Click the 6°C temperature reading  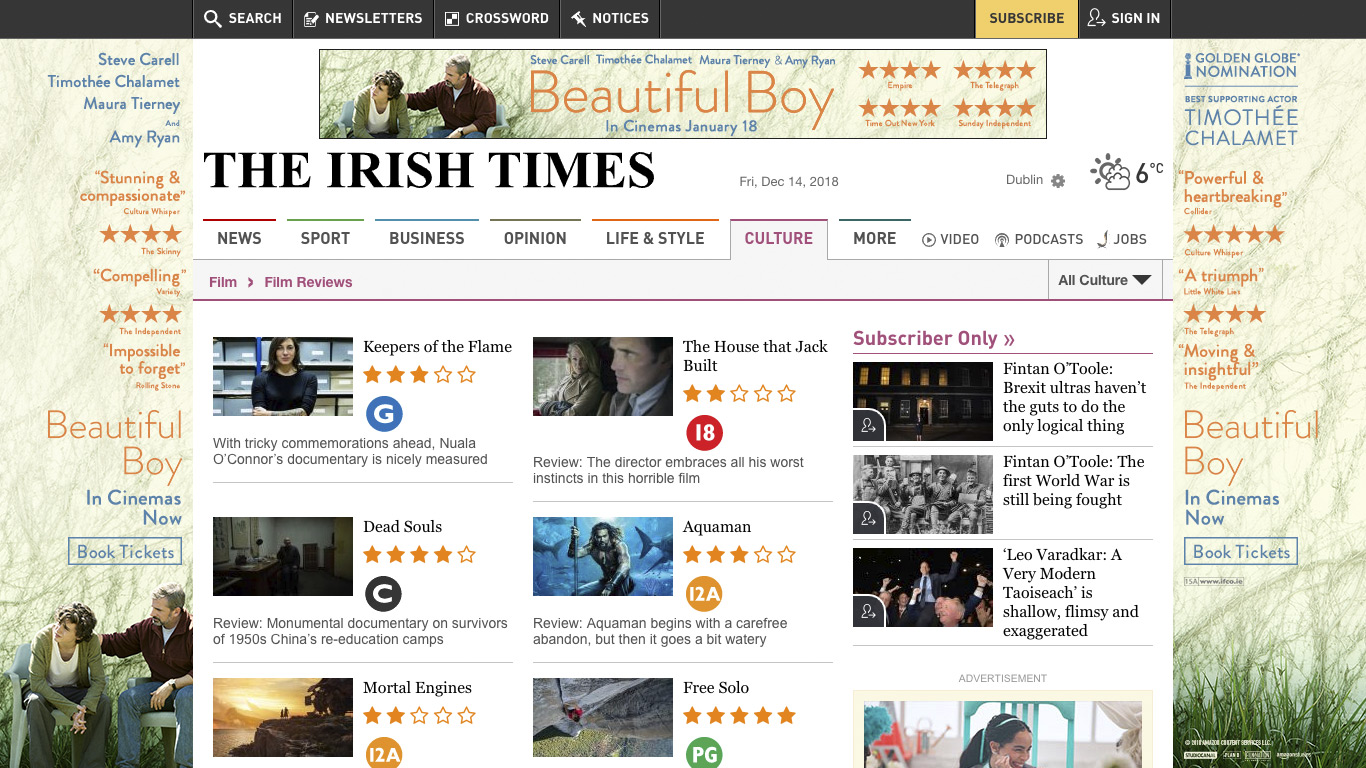(1150, 175)
